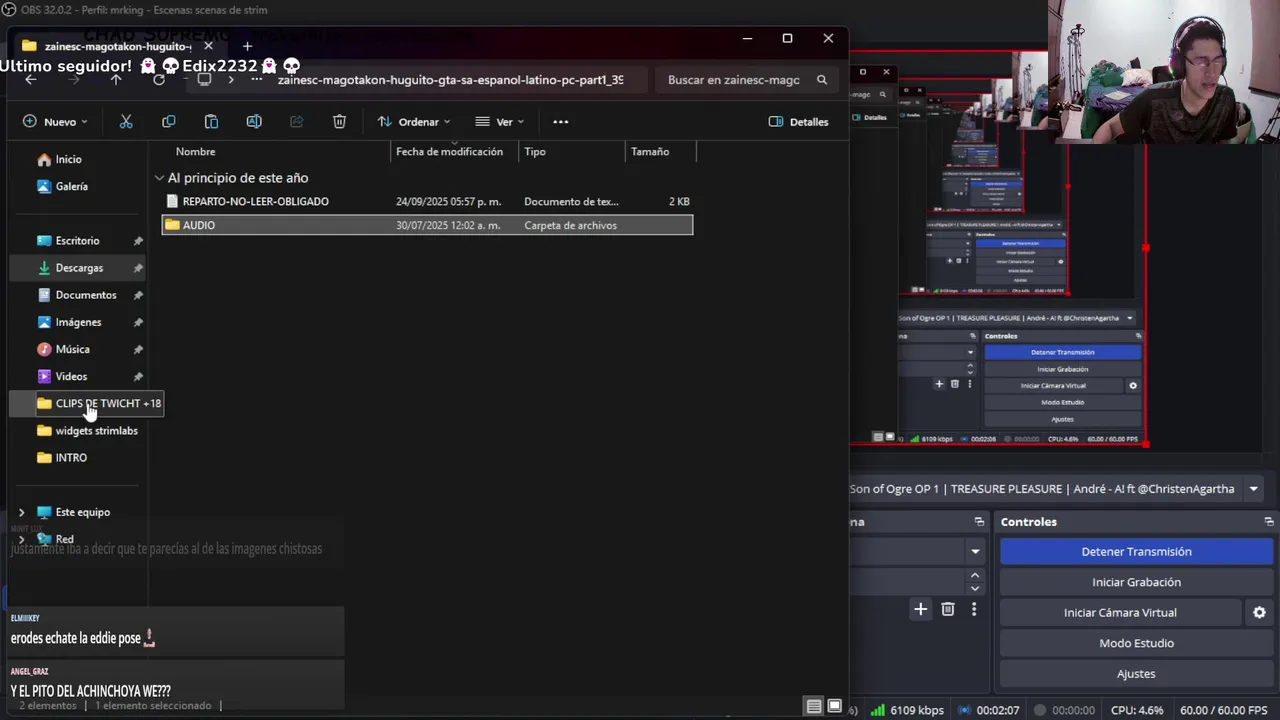Open the CLIPS DE TWICHT +18 sidebar folder
1280x720 pixels.
tap(99, 404)
